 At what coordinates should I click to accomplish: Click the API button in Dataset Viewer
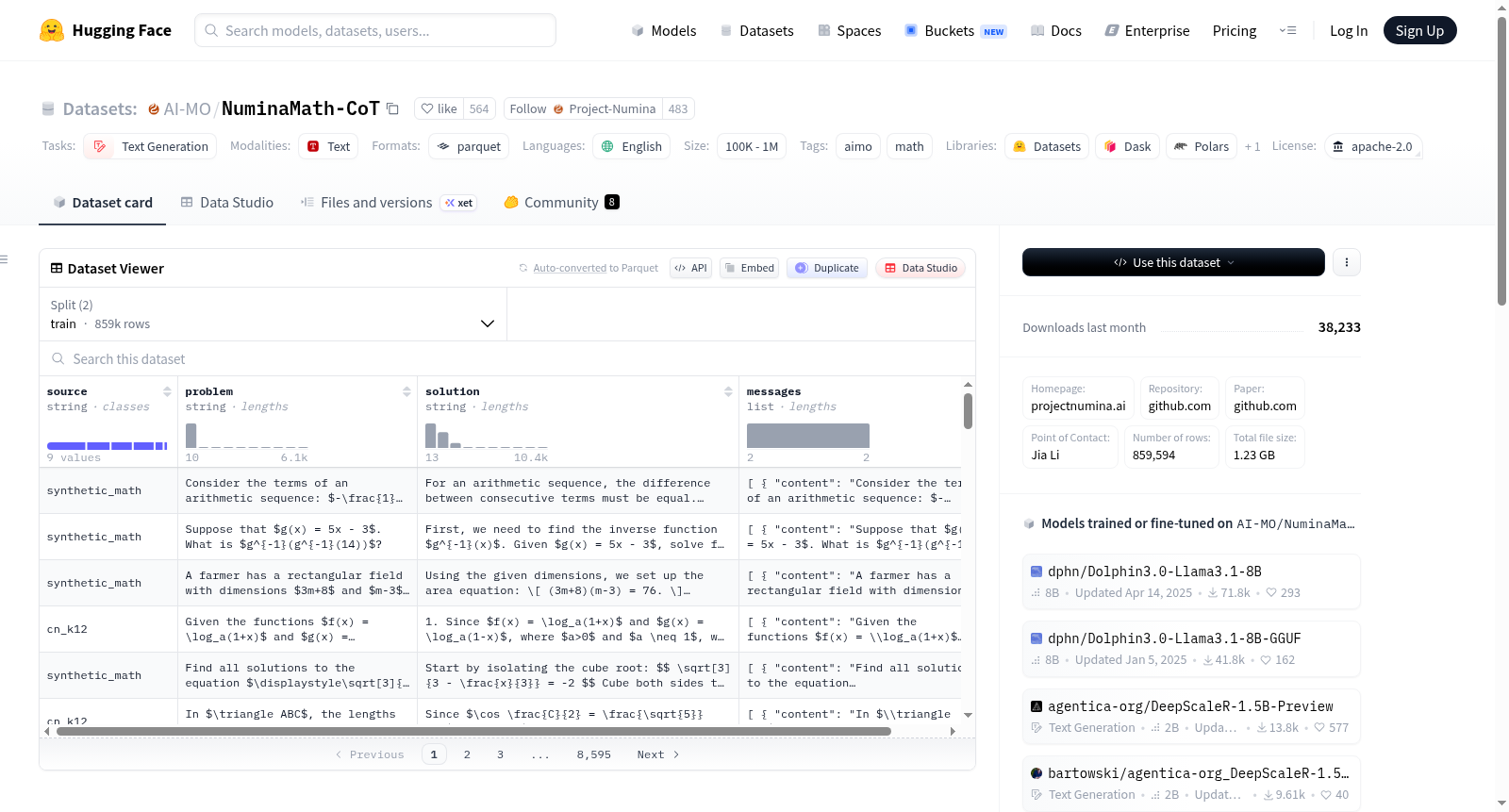[x=690, y=268]
